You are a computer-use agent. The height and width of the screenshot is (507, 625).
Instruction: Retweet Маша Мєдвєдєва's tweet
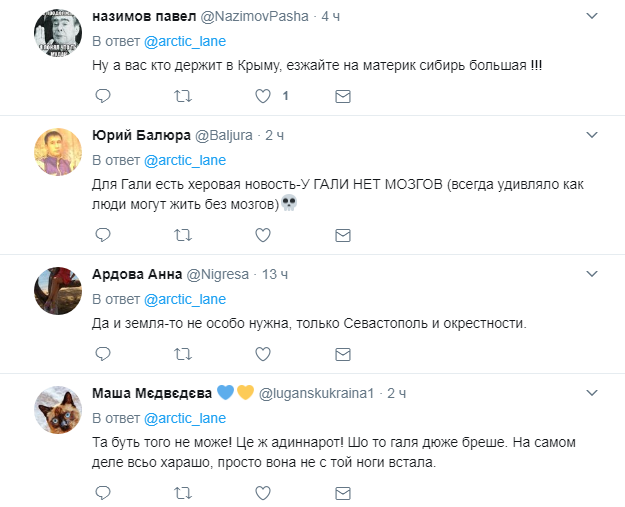pyautogui.click(x=182, y=493)
